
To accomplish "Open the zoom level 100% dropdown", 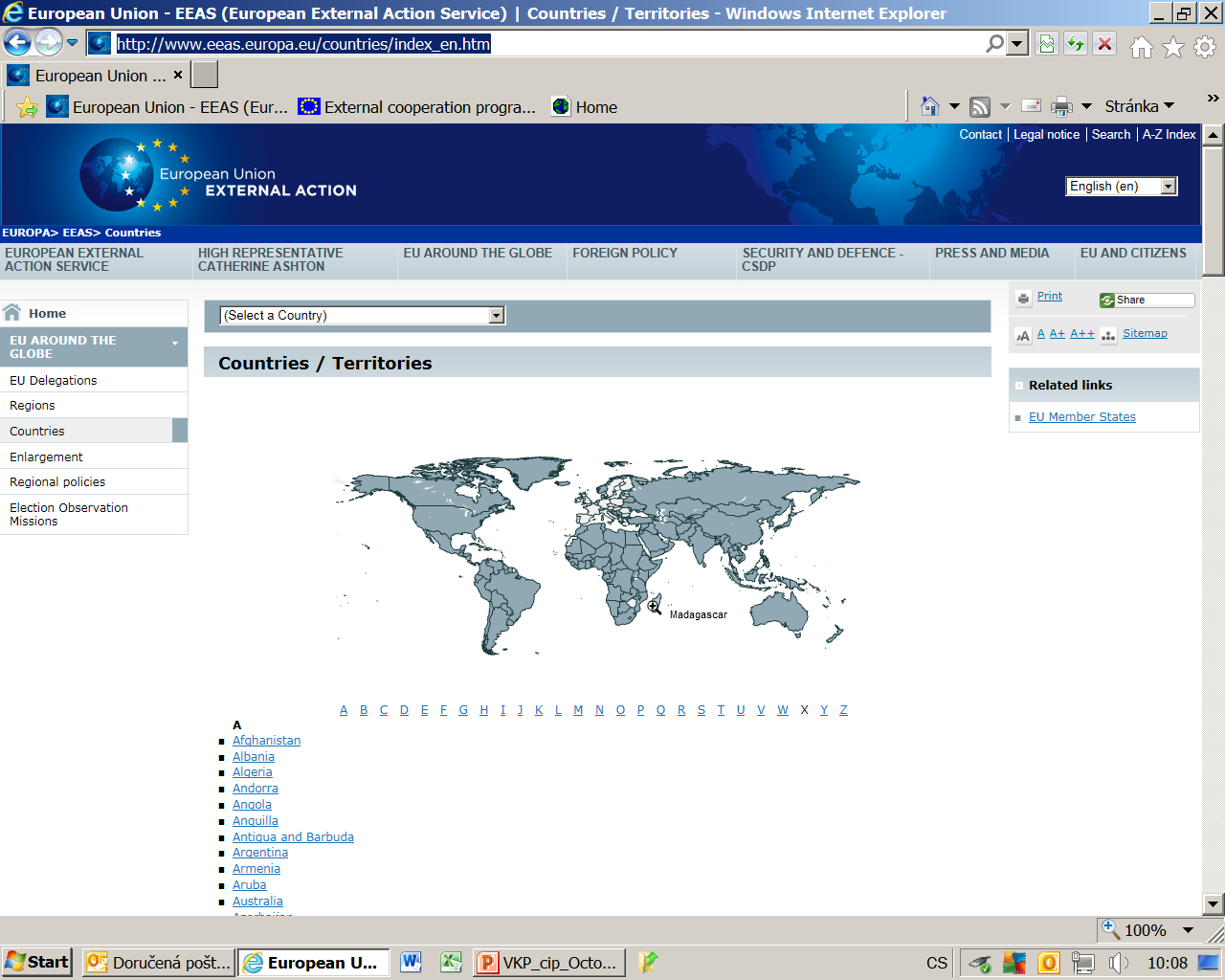I will (x=1188, y=930).
